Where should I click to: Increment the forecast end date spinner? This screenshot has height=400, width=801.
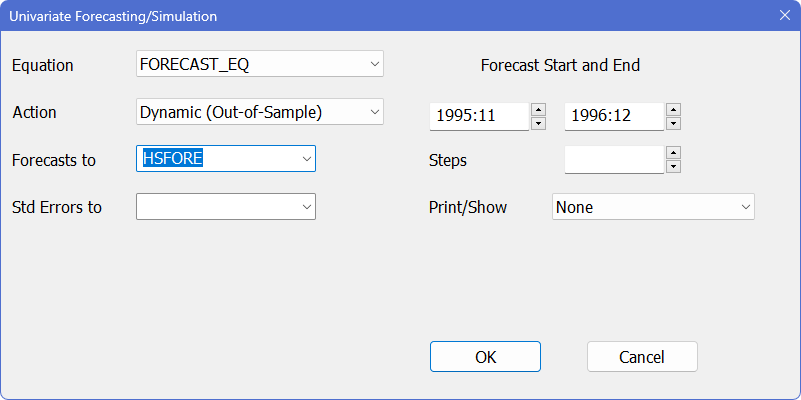click(x=673, y=109)
